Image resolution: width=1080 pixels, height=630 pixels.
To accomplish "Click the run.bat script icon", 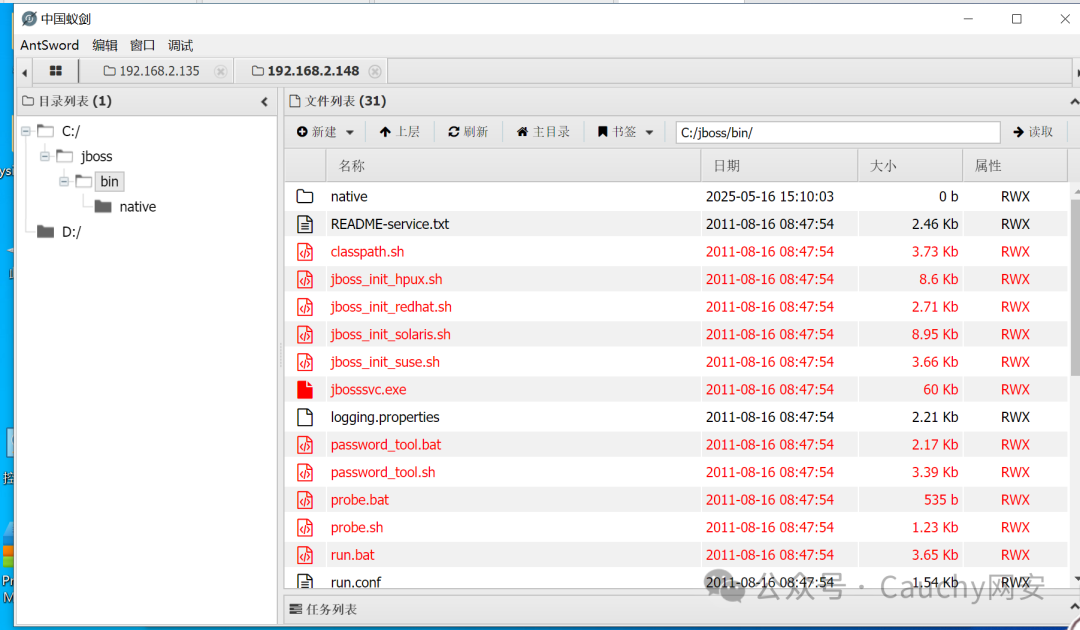I will [x=305, y=555].
